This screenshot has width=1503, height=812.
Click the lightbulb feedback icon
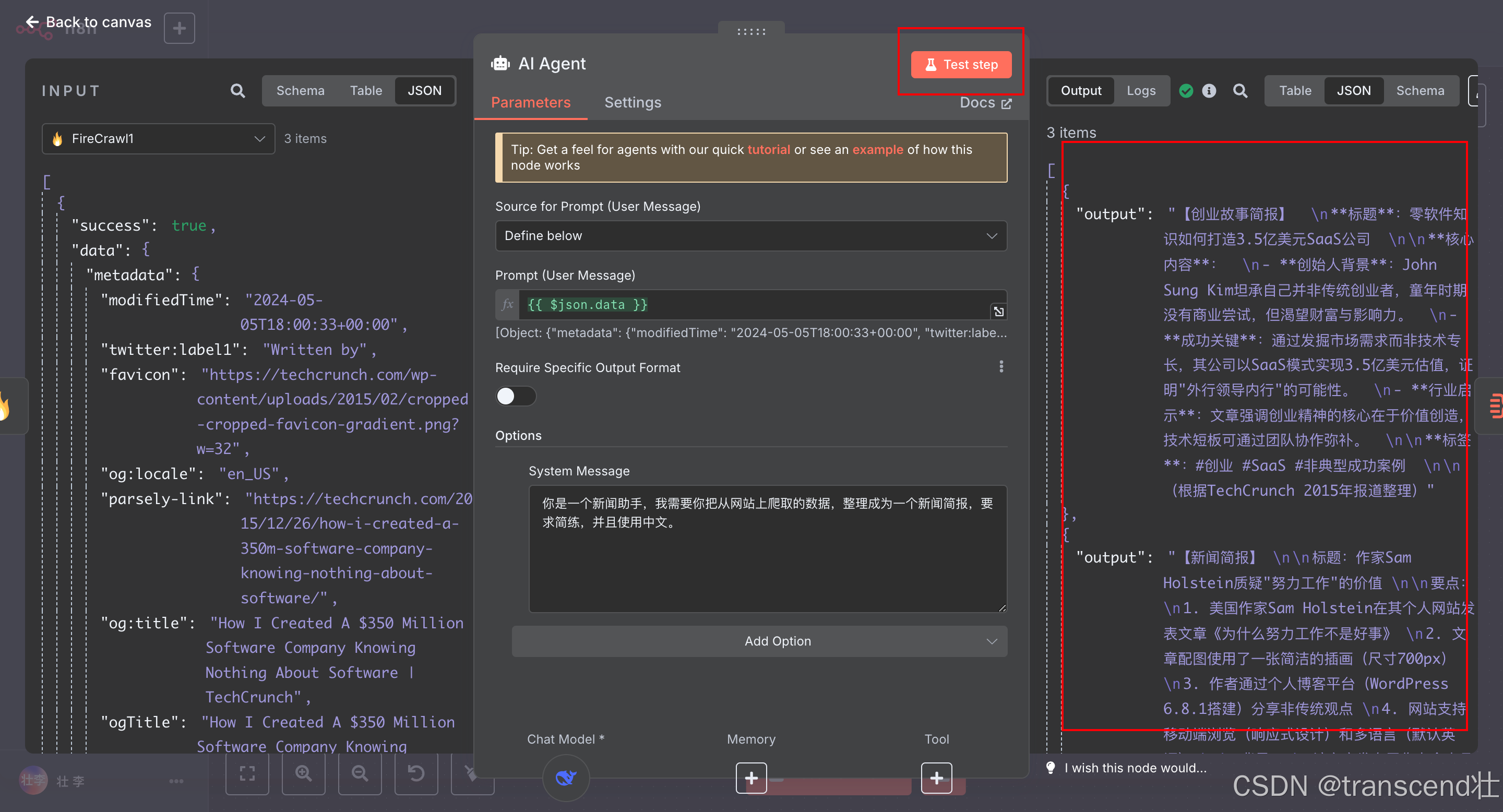[x=1050, y=768]
